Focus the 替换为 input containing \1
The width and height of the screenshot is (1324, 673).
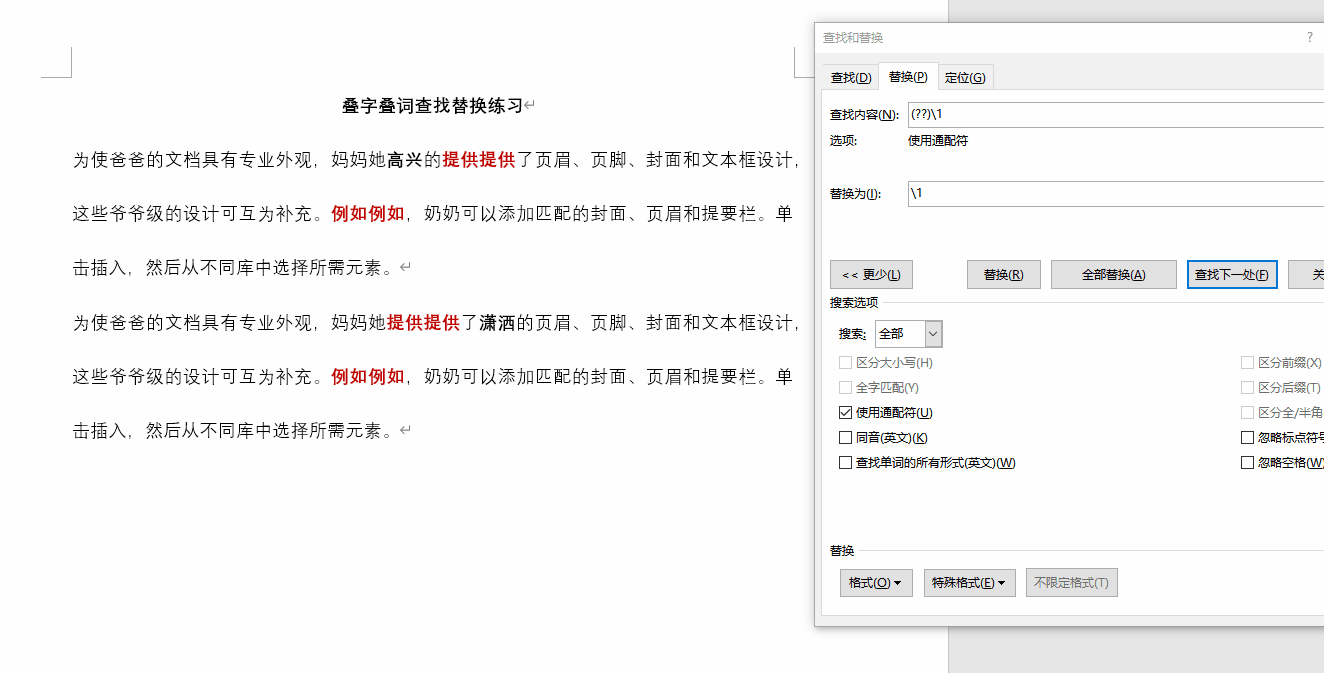tap(1116, 193)
